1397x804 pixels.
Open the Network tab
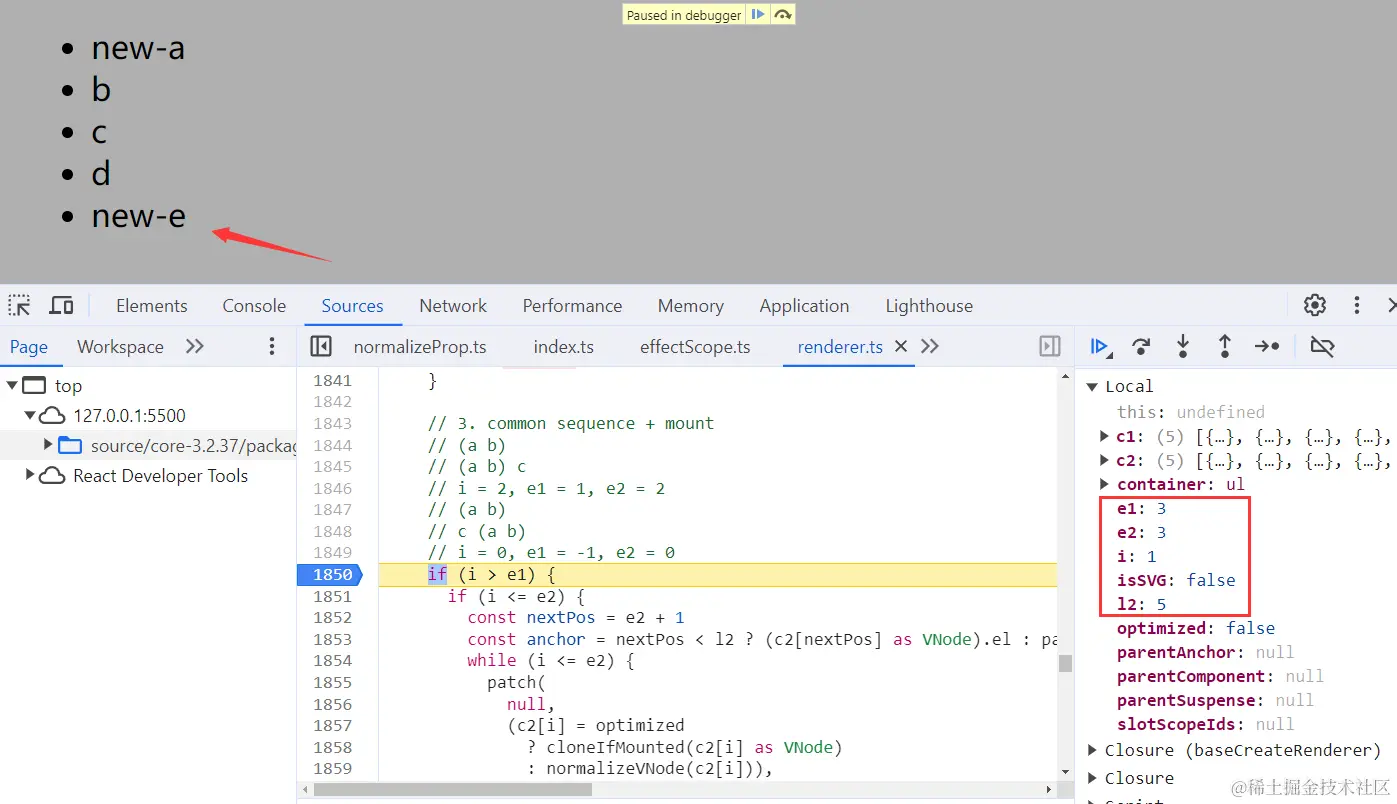[x=453, y=306]
